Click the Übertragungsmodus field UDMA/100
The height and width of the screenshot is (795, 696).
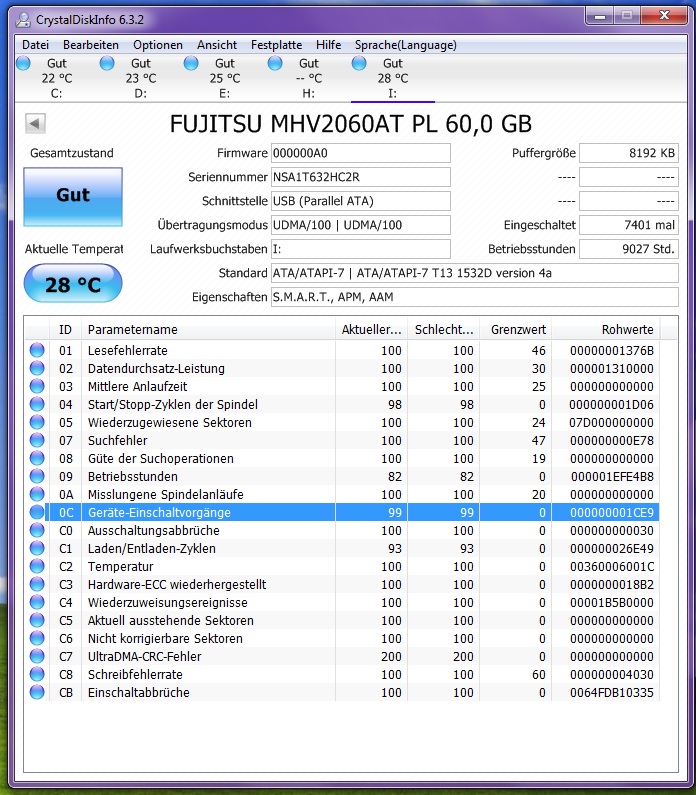click(x=360, y=225)
